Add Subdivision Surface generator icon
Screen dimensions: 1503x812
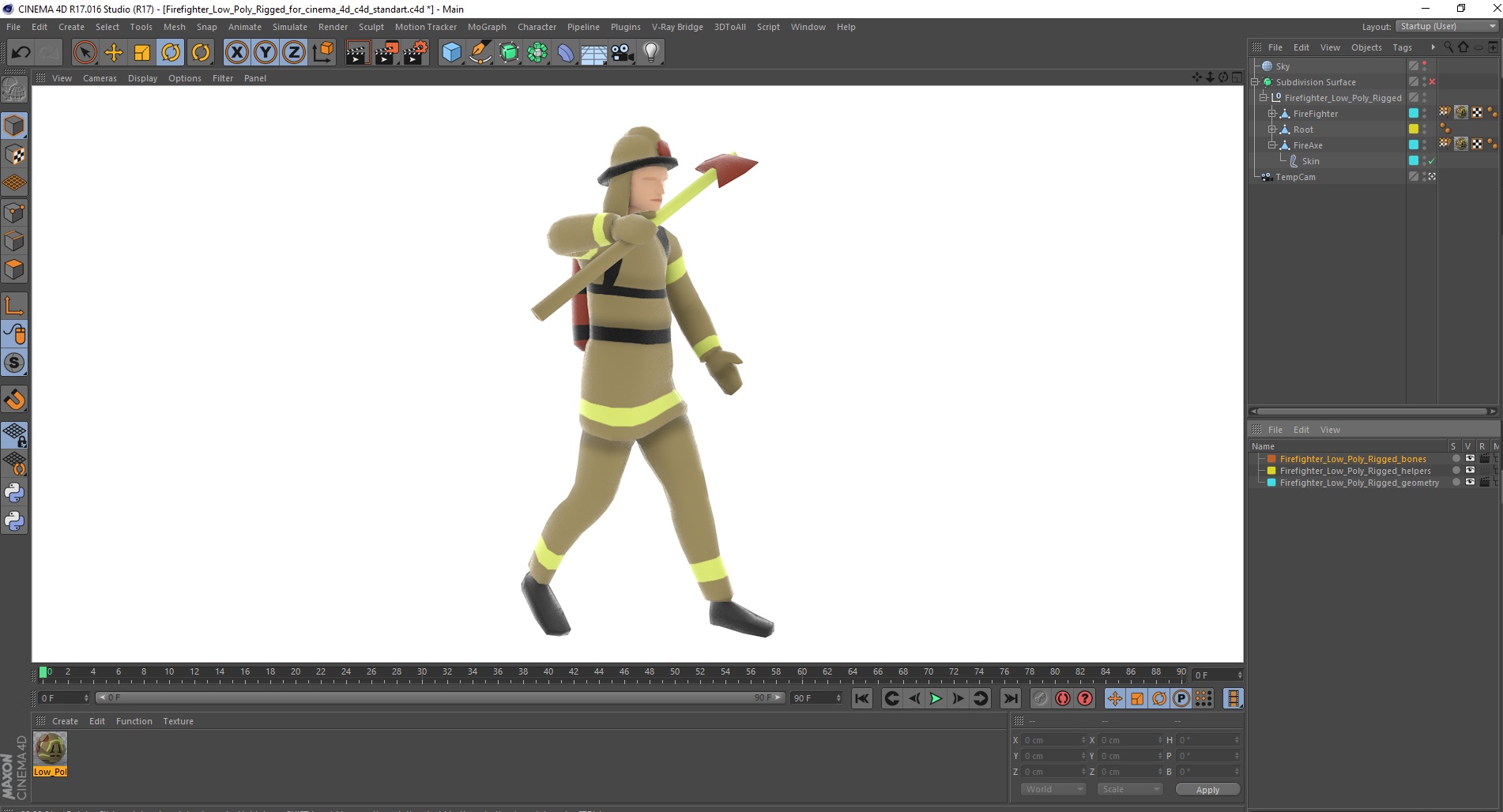[x=509, y=53]
